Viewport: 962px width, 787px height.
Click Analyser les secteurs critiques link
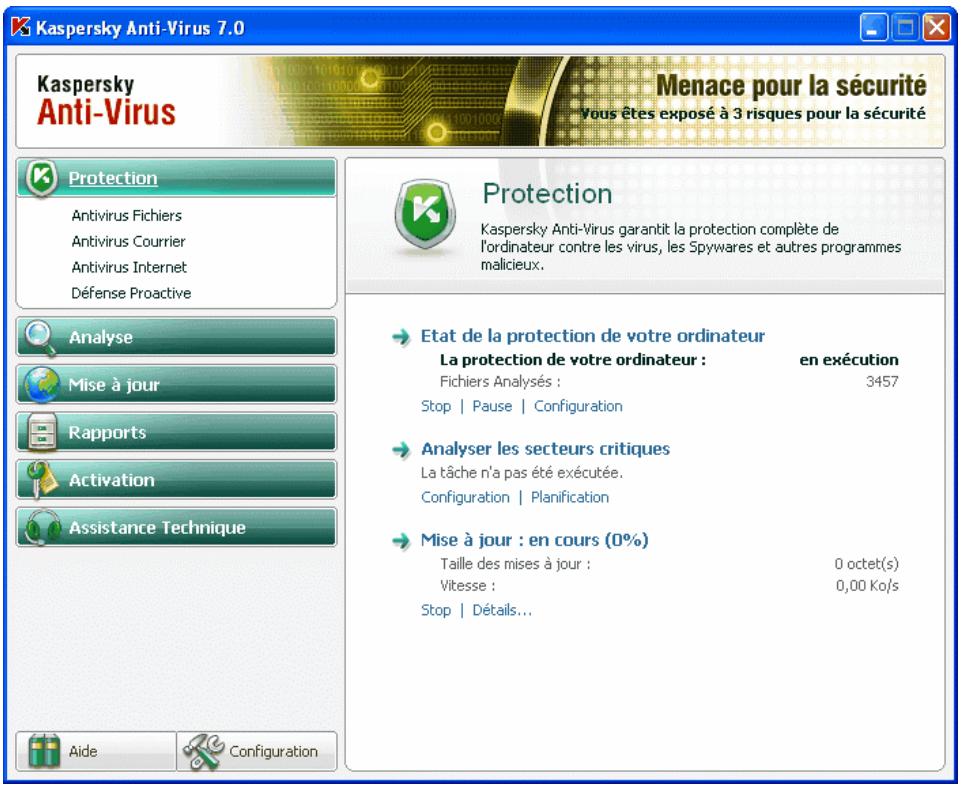(545, 449)
